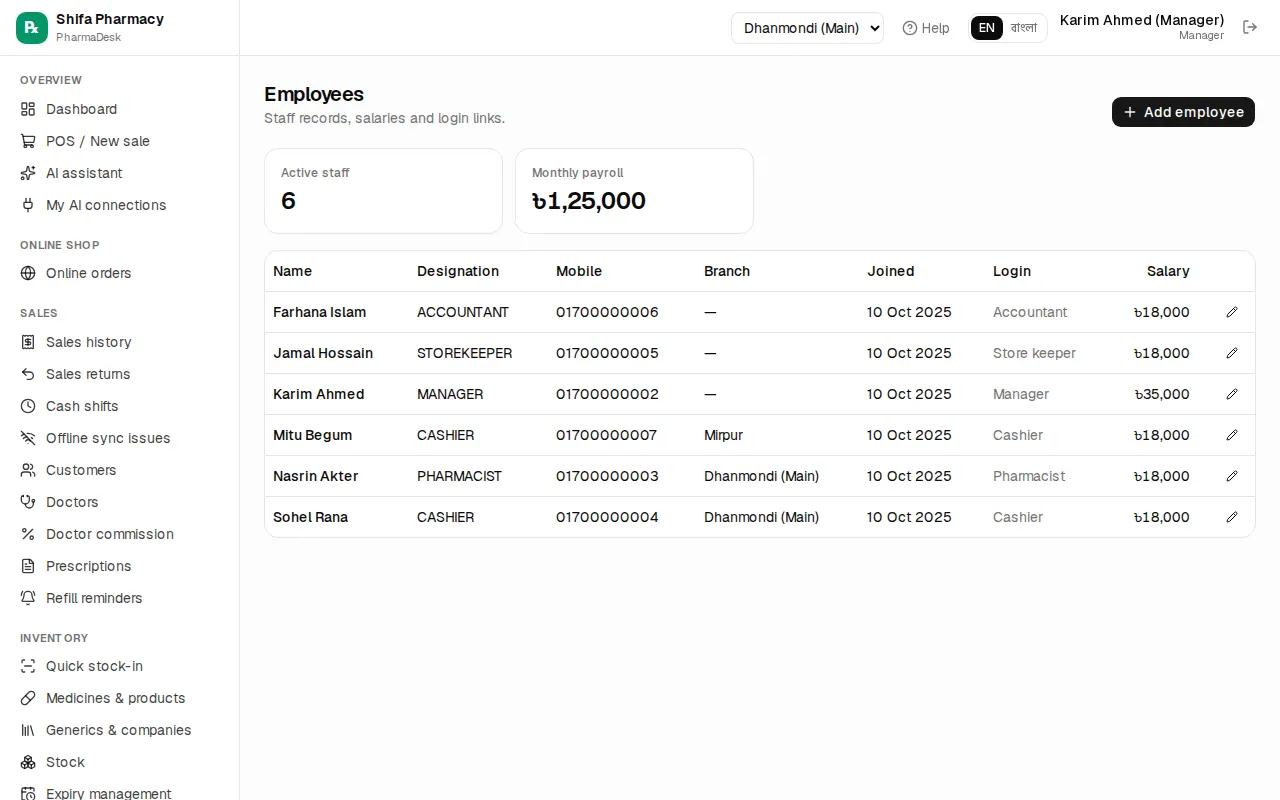The image size is (1280, 800).
Task: Switch language to বাংলা
Action: tap(1024, 28)
